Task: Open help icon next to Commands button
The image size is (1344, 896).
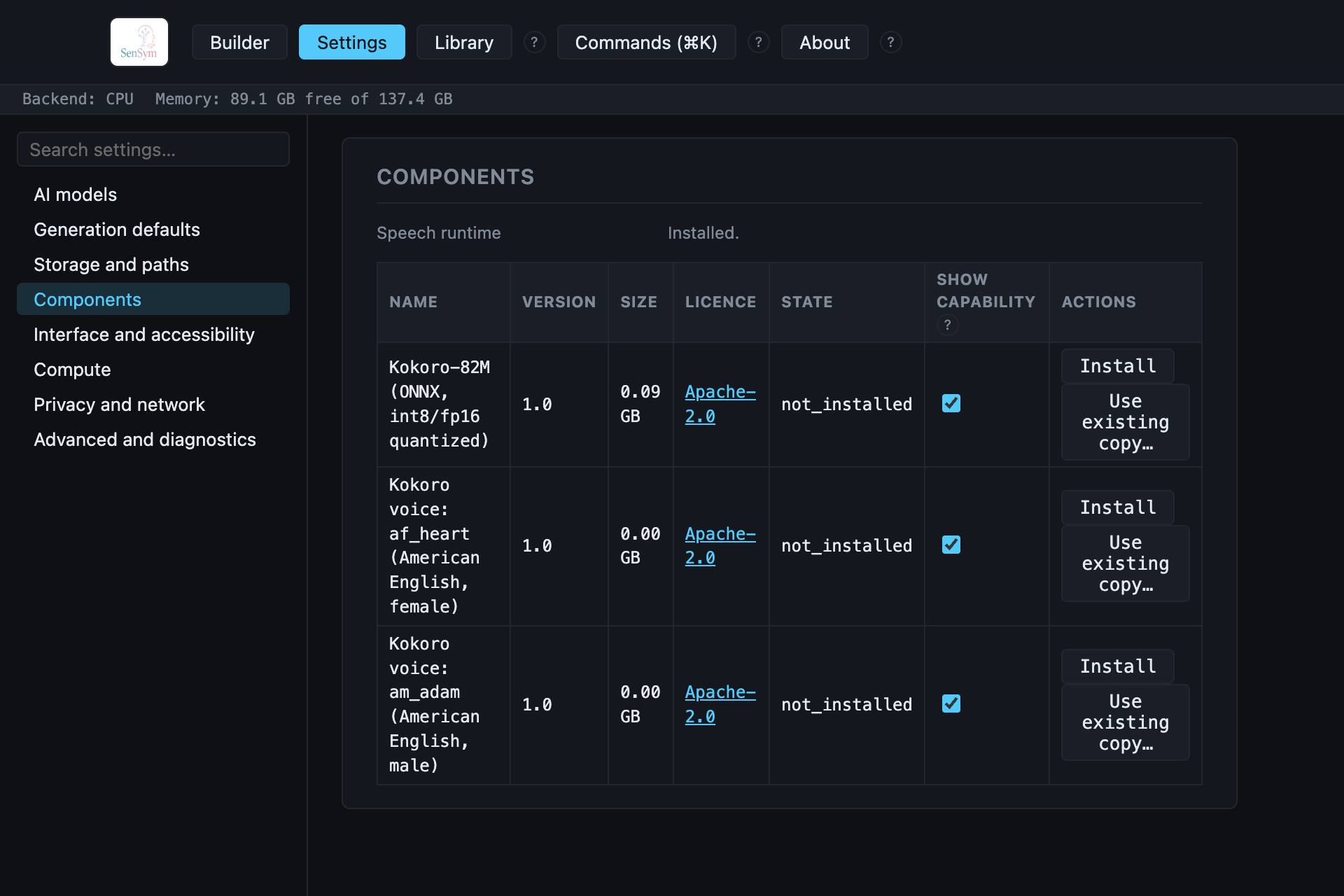Action: 758,42
